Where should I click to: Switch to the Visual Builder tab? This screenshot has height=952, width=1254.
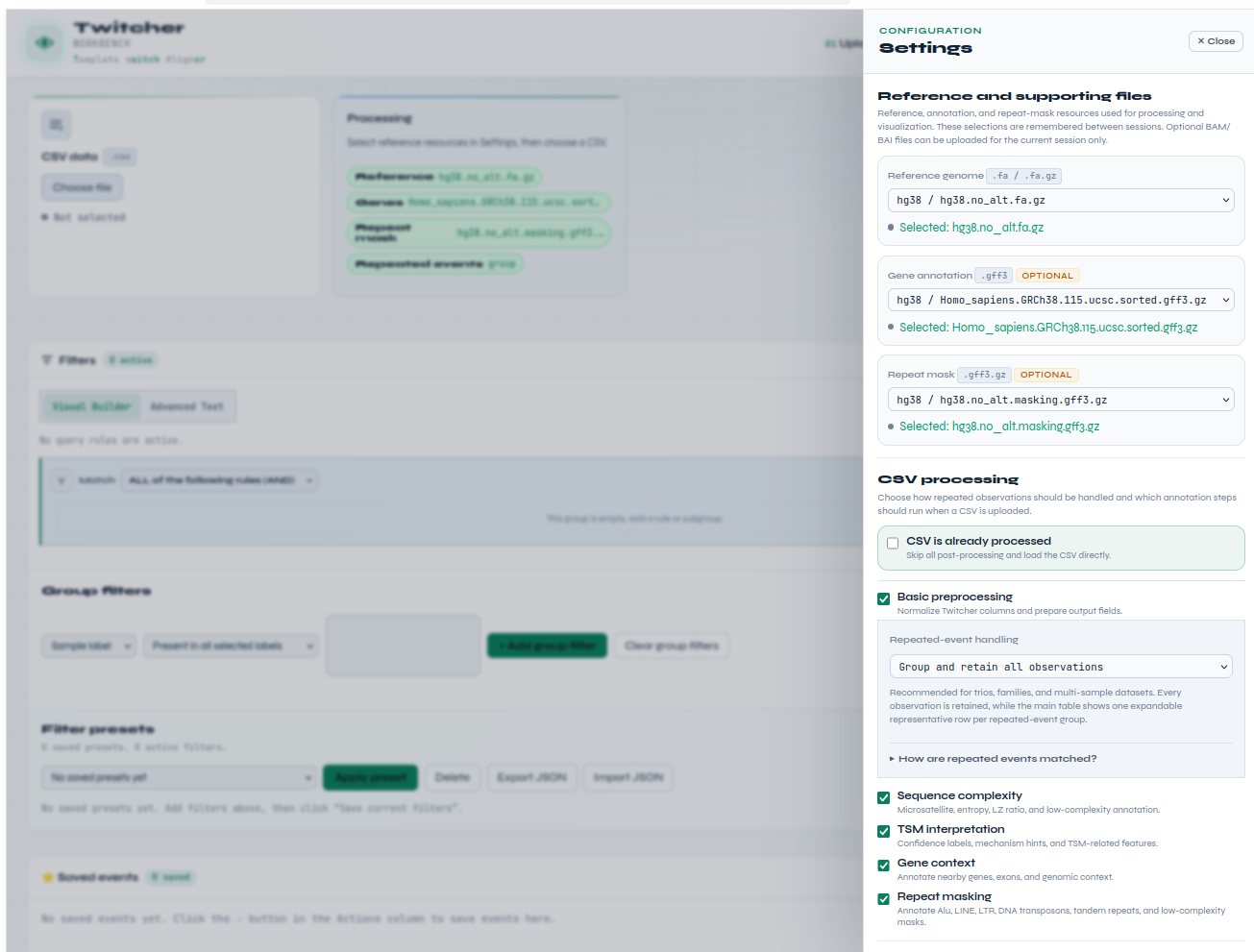click(x=91, y=406)
